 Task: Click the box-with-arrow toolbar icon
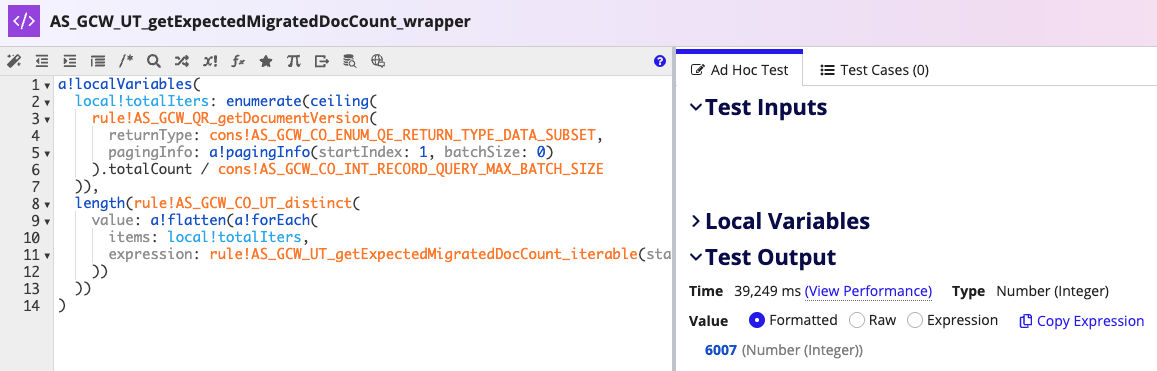322,61
